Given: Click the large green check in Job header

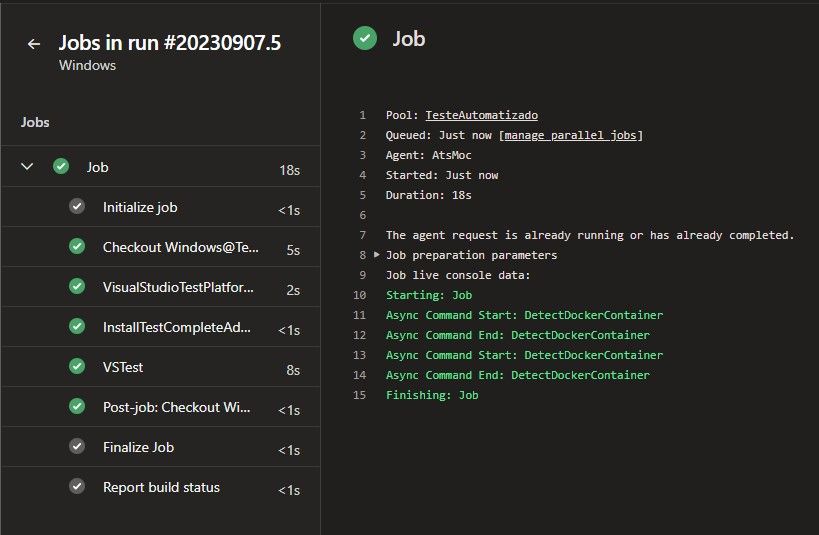Looking at the screenshot, I should [365, 39].
